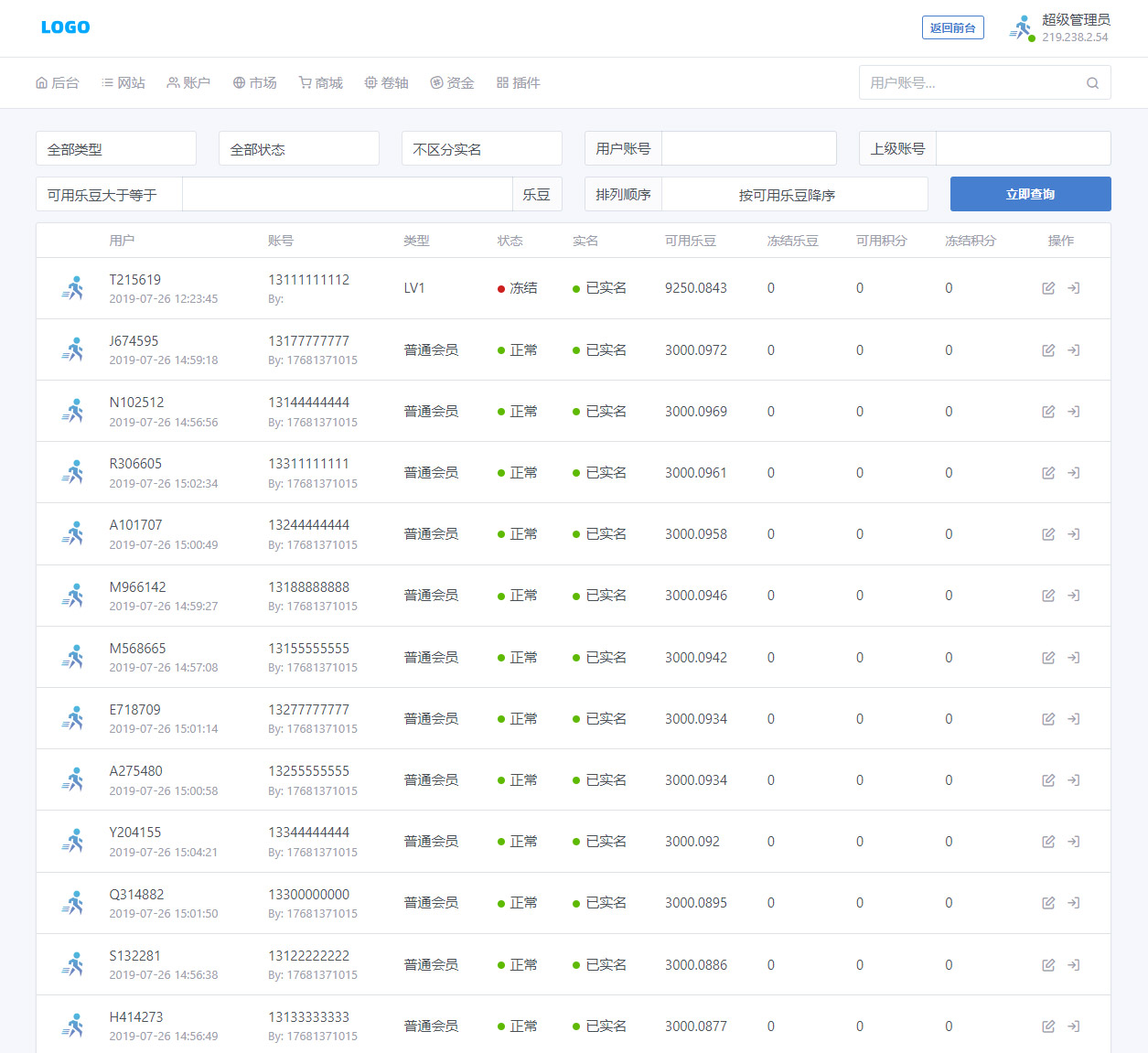Click avatar icon of user Y204155
This screenshot has height=1053, width=1148.
(x=73, y=842)
